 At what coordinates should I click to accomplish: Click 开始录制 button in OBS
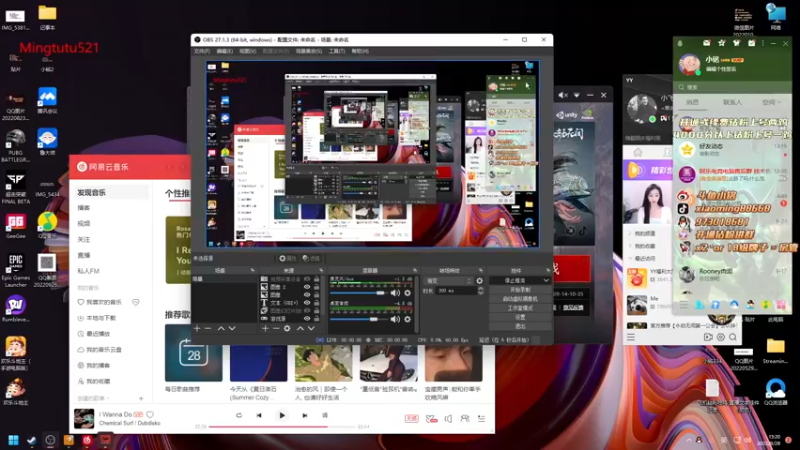tap(520, 290)
